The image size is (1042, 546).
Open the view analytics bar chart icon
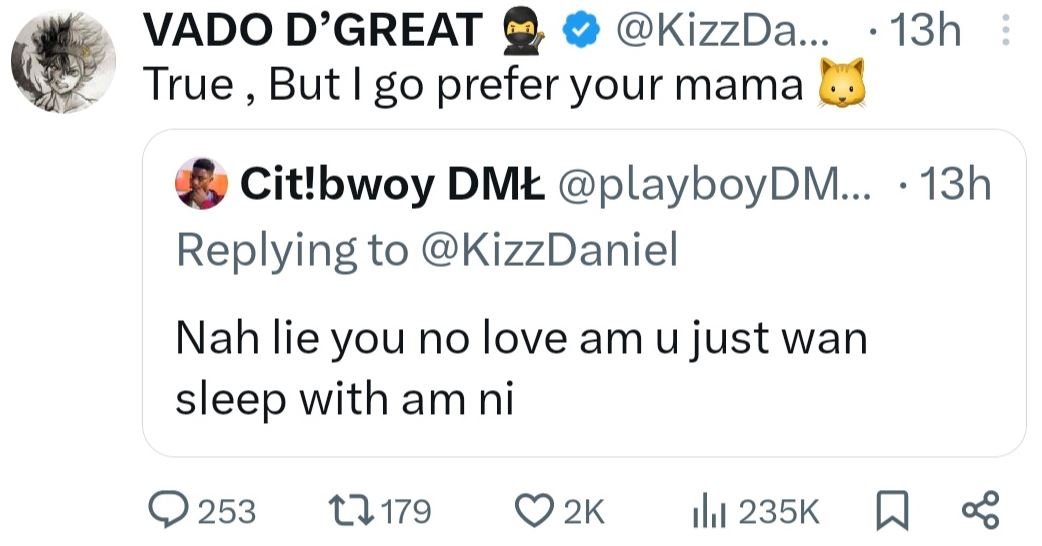coord(709,512)
